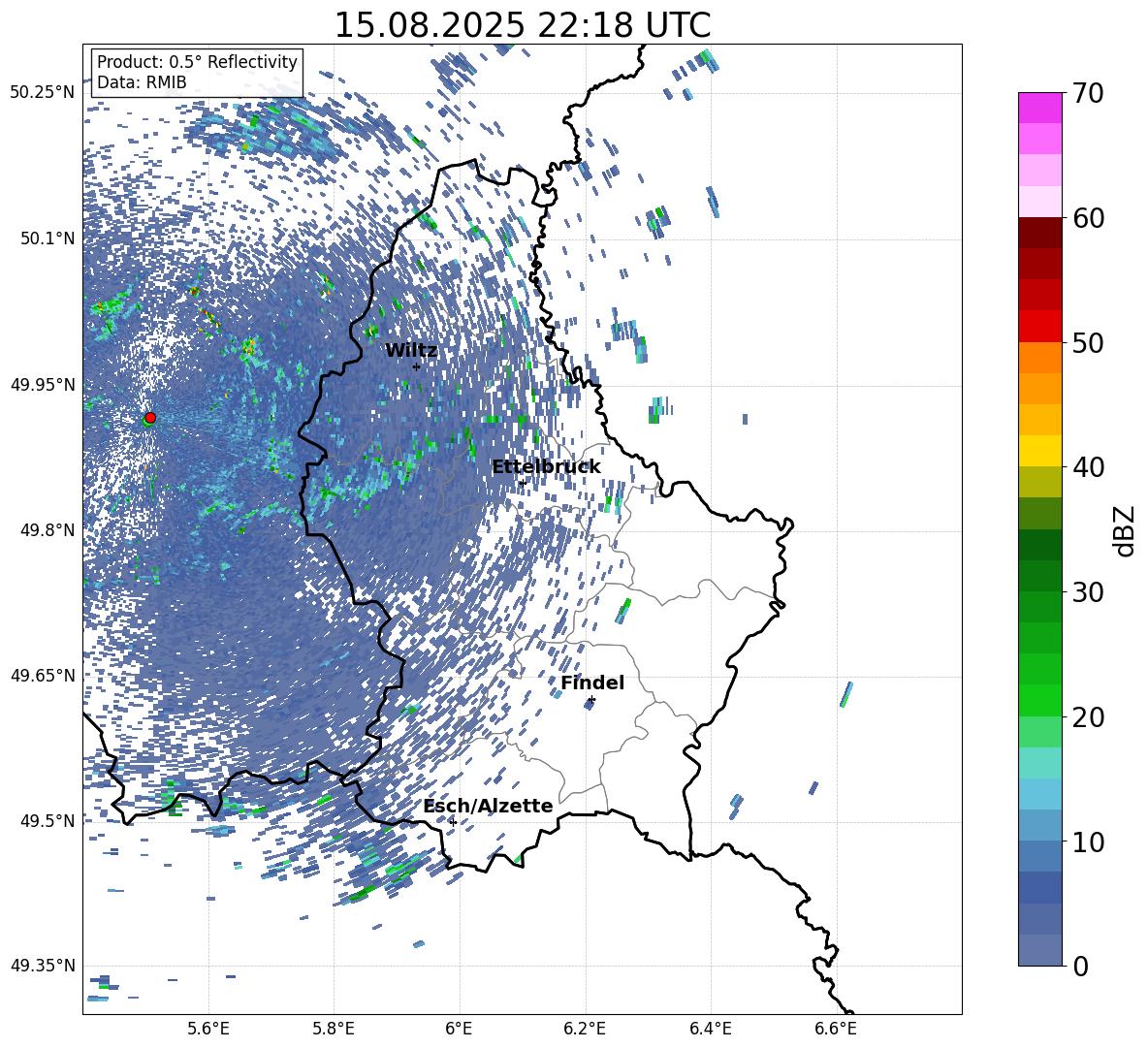Click the 10 tick on colorbar
This screenshot has width=1148, height=1048.
1088,842
